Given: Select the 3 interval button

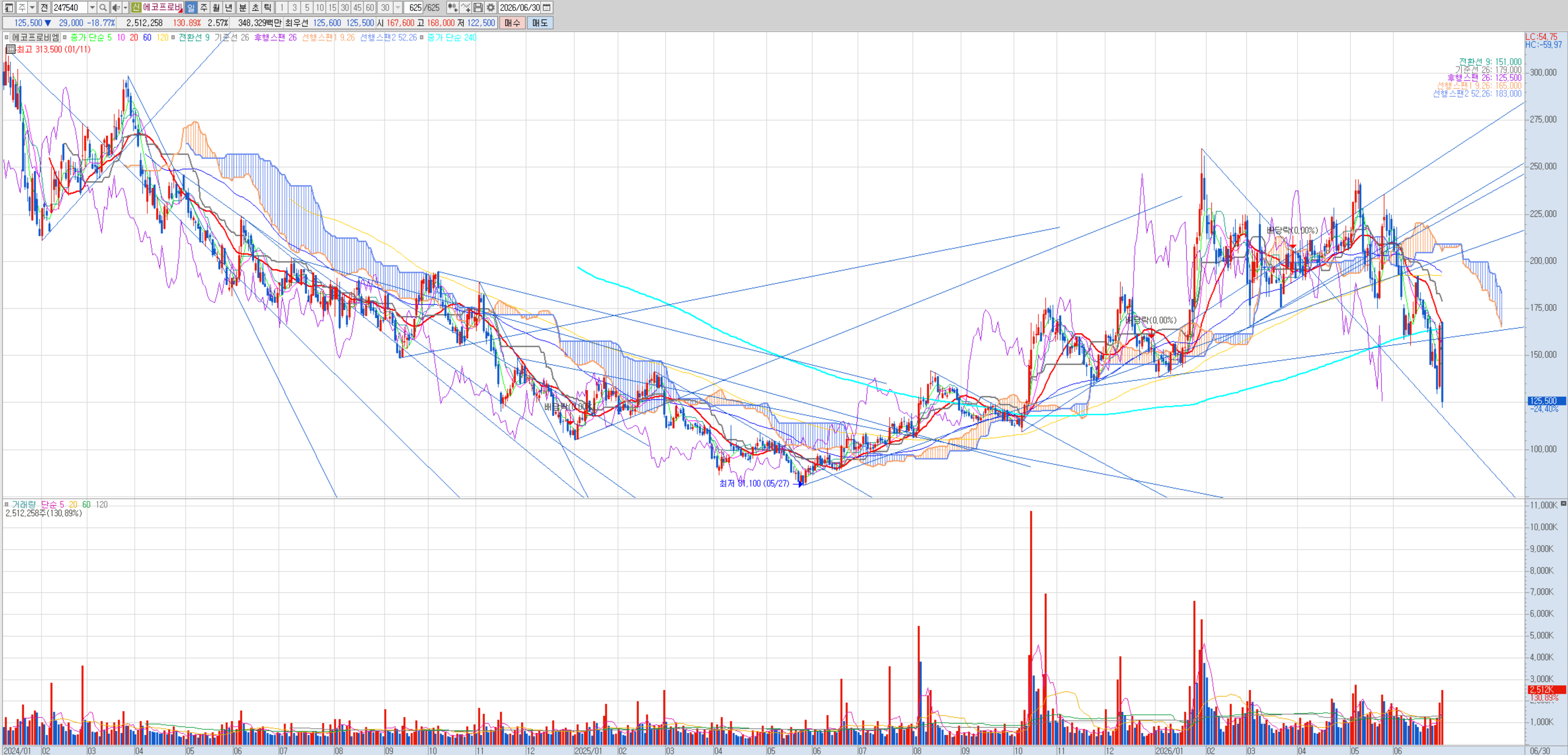Looking at the screenshot, I should [x=295, y=7].
